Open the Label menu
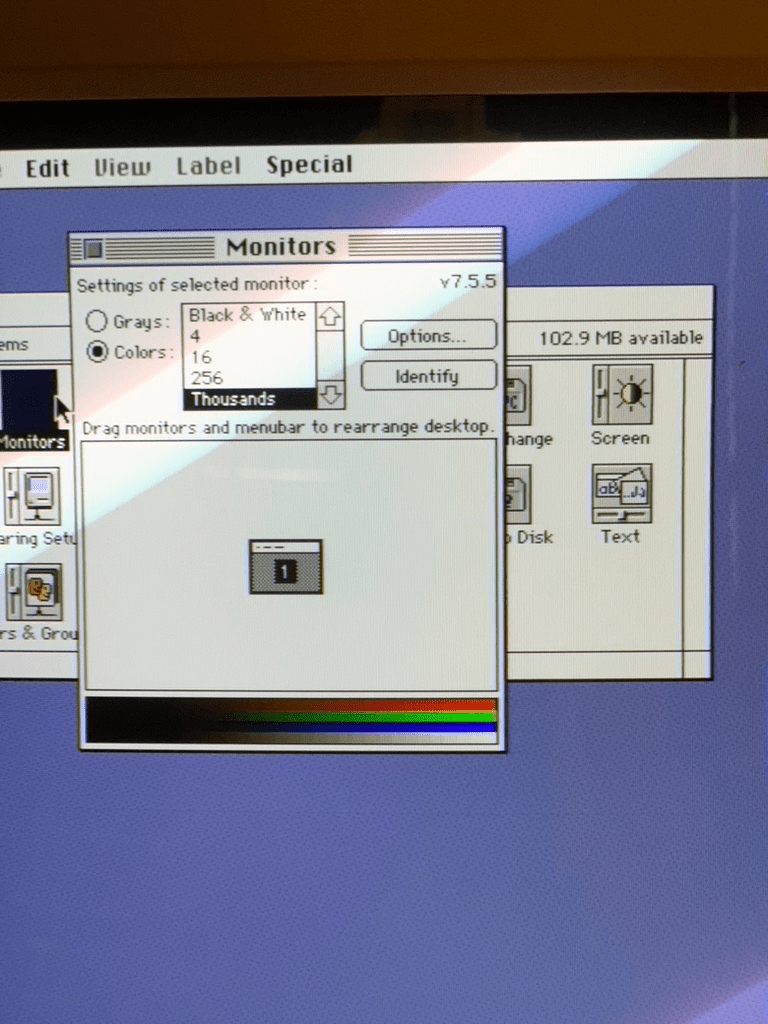This screenshot has height=1024, width=768. coord(208,166)
